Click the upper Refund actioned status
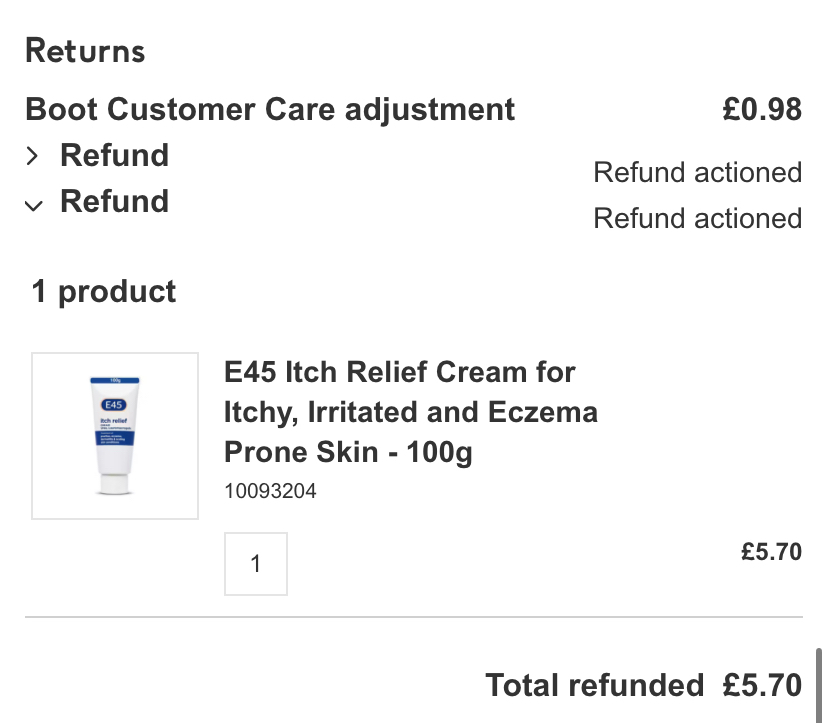The height and width of the screenshot is (723, 828). (697, 172)
